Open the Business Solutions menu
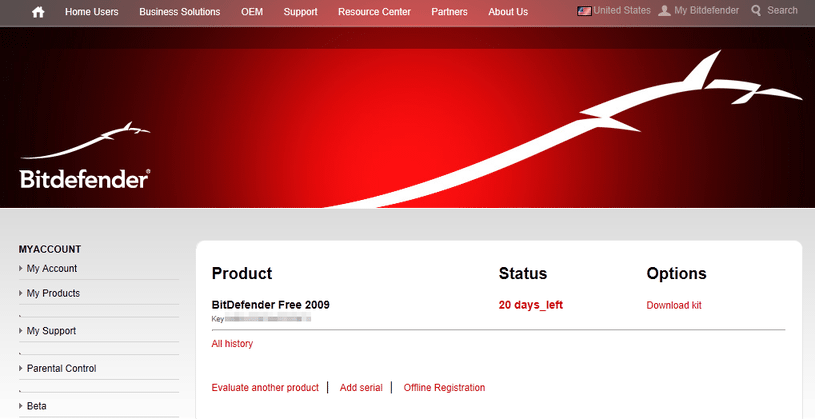Viewport: 815px width, 419px height. (180, 11)
